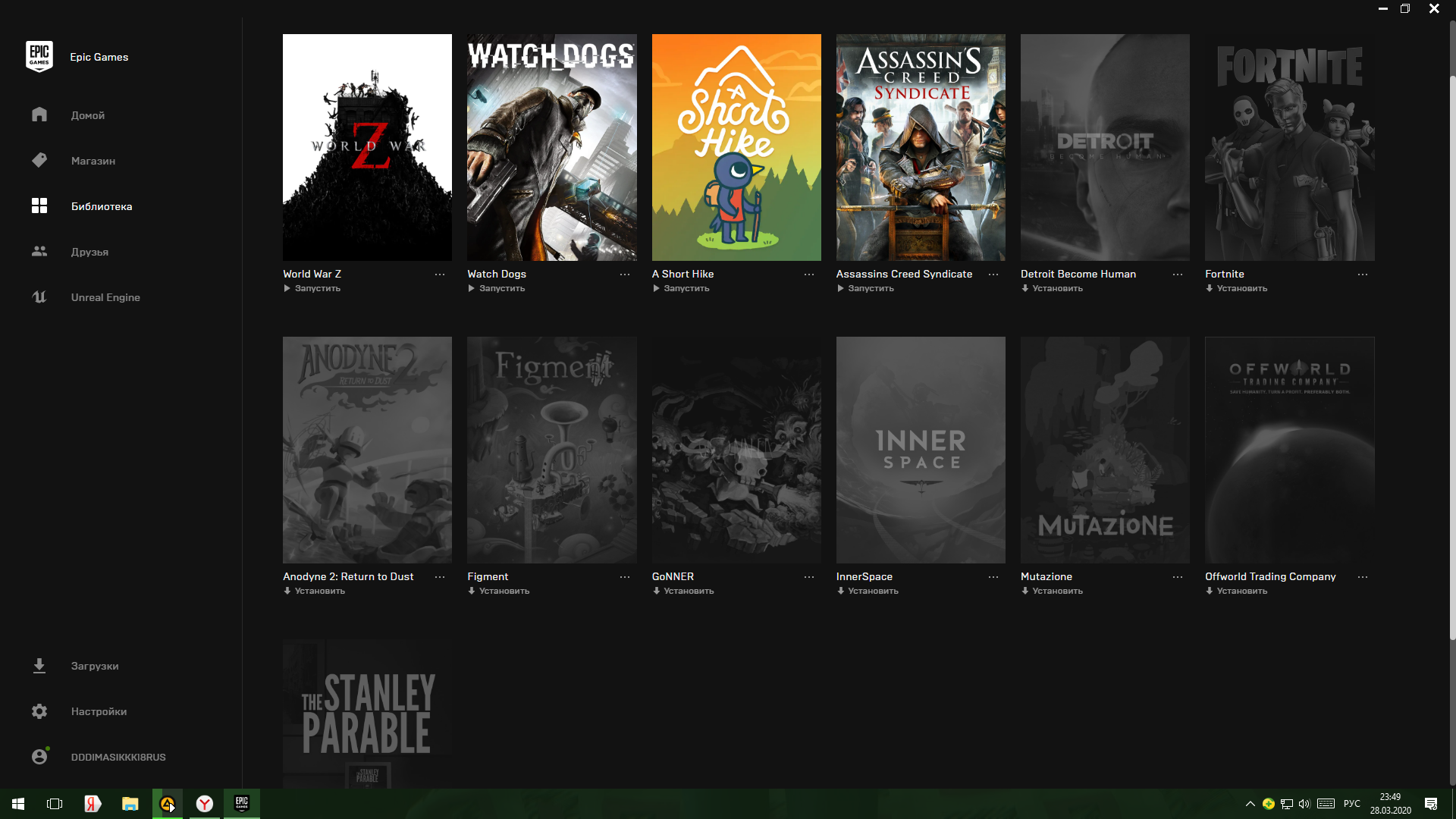Open Windows Start menu
1456x819 pixels.
click(x=18, y=804)
